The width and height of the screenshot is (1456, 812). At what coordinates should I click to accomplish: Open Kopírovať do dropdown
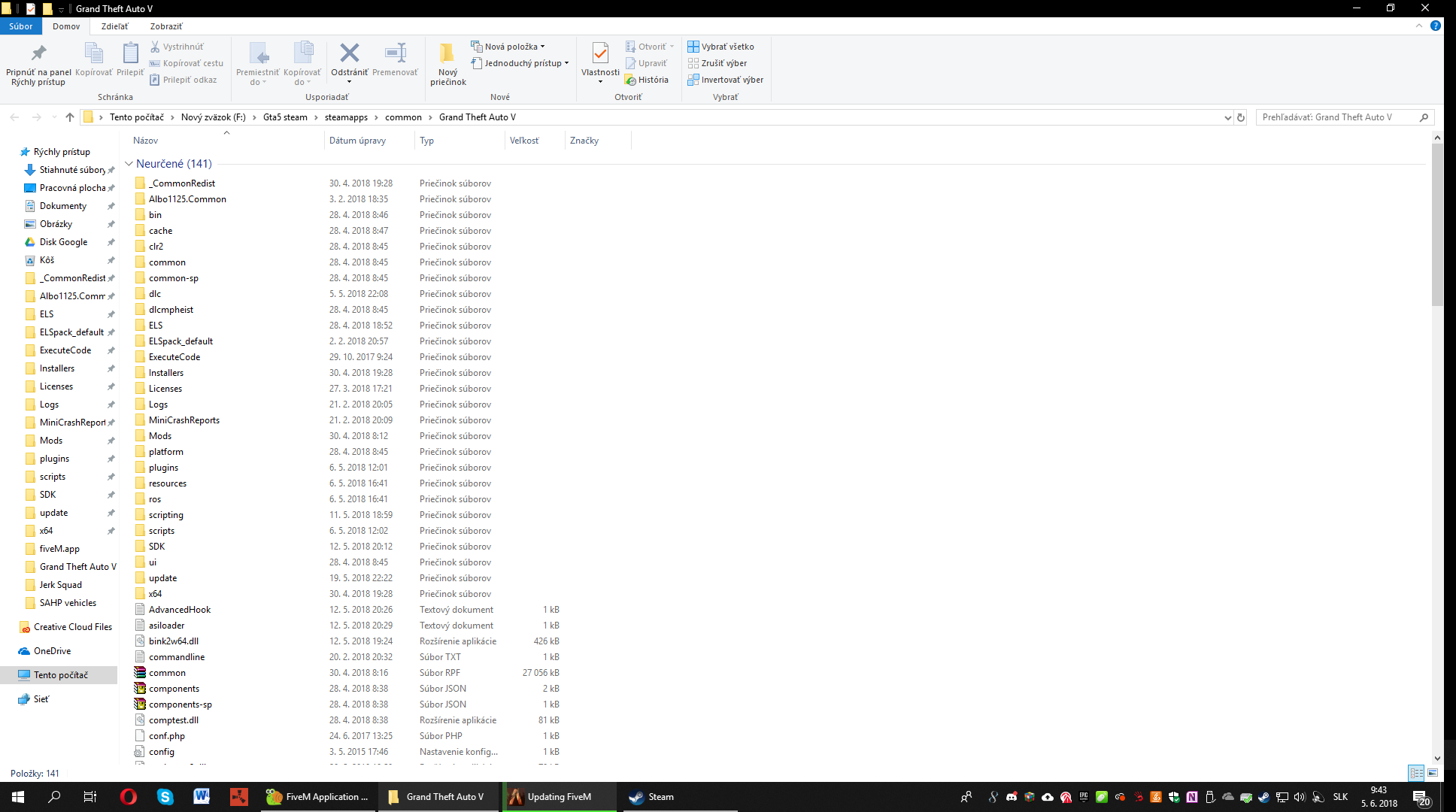click(302, 64)
